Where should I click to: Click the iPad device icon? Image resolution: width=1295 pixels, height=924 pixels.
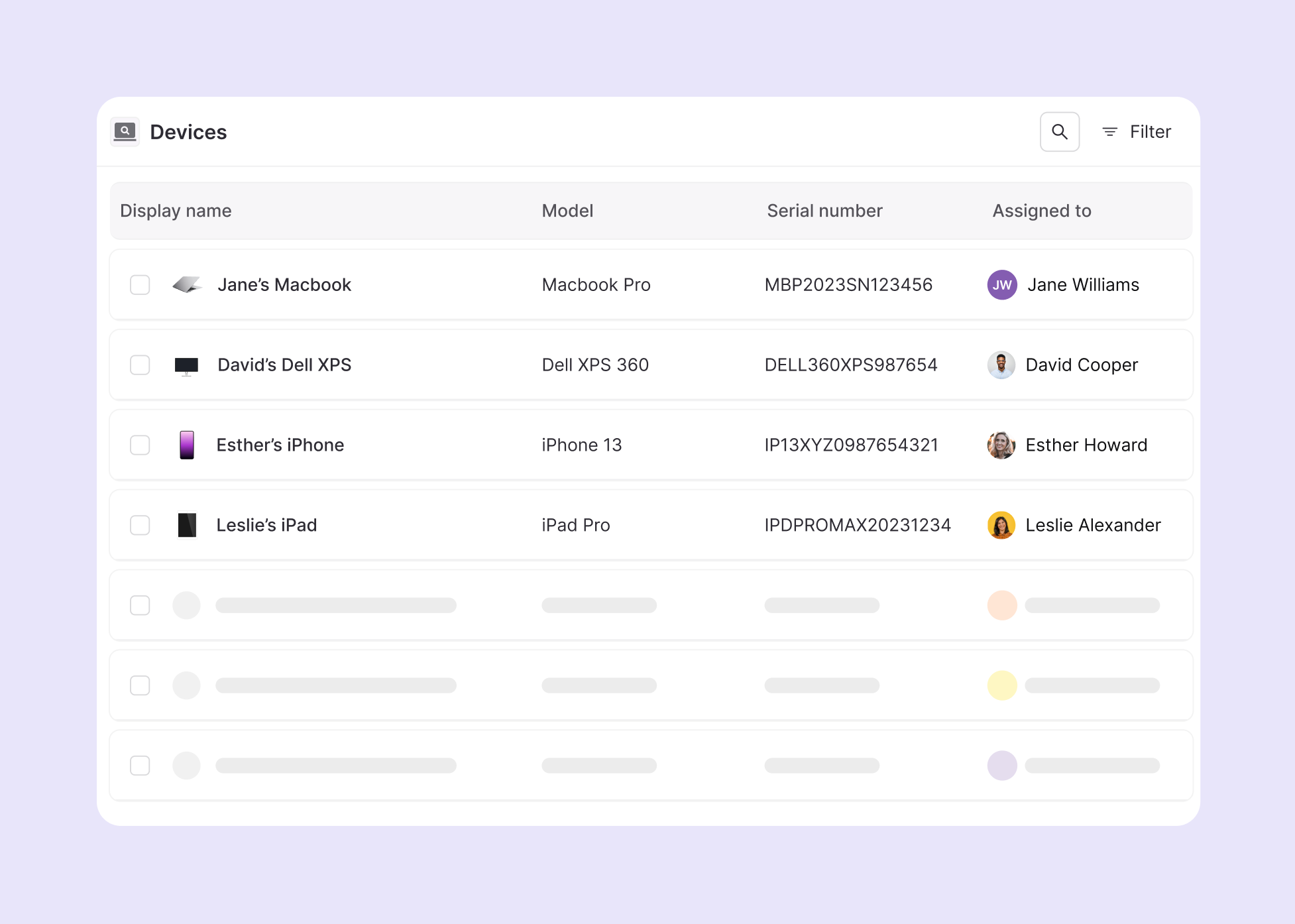[x=187, y=525]
